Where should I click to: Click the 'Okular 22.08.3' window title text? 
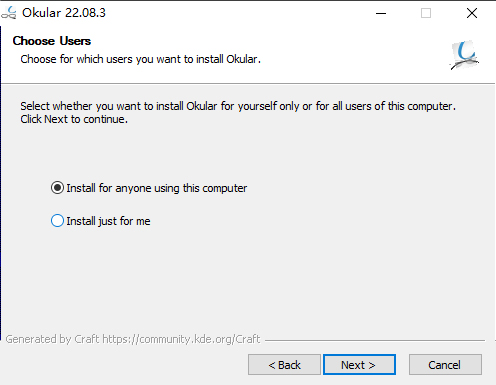[x=64, y=13]
